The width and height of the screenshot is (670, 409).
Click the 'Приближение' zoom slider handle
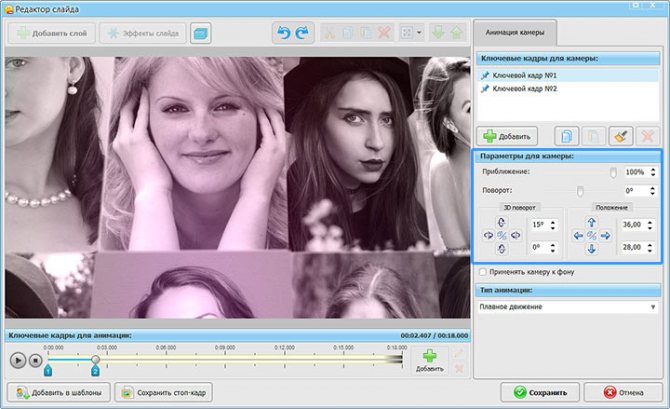(x=614, y=172)
